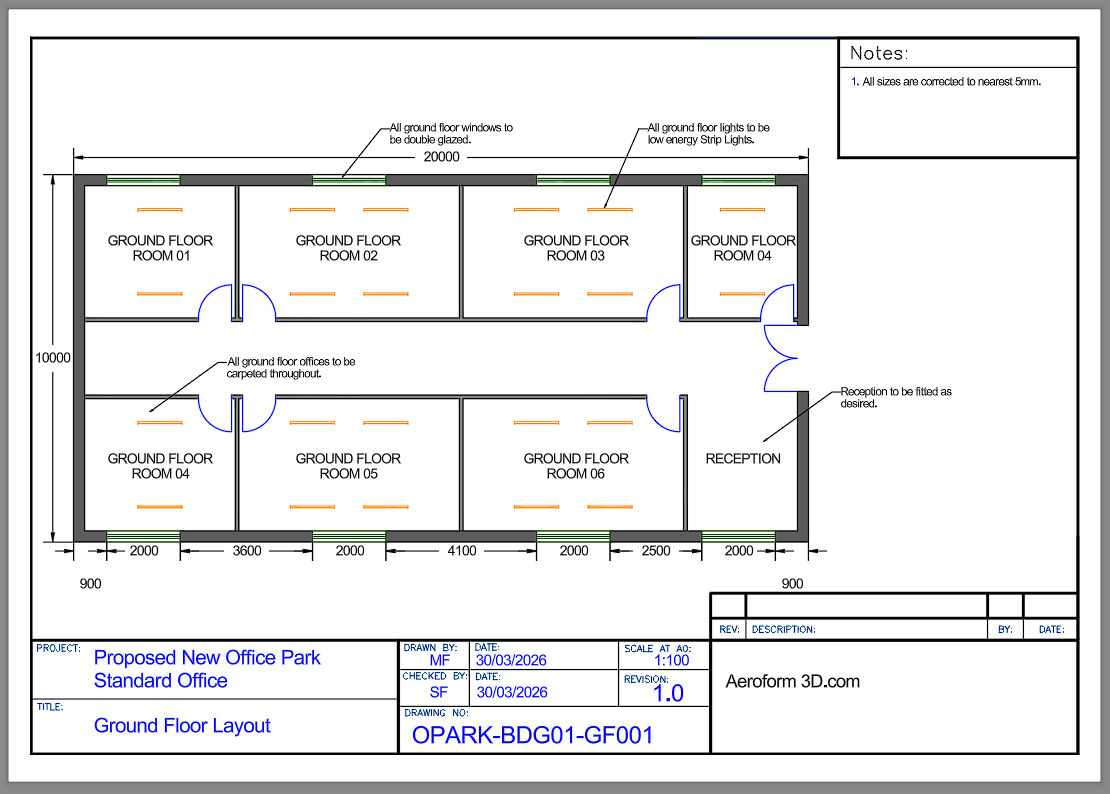Viewport: 1110px width, 794px height.
Task: Select the double glazed windows annotation text
Action: pyautogui.click(x=451, y=133)
